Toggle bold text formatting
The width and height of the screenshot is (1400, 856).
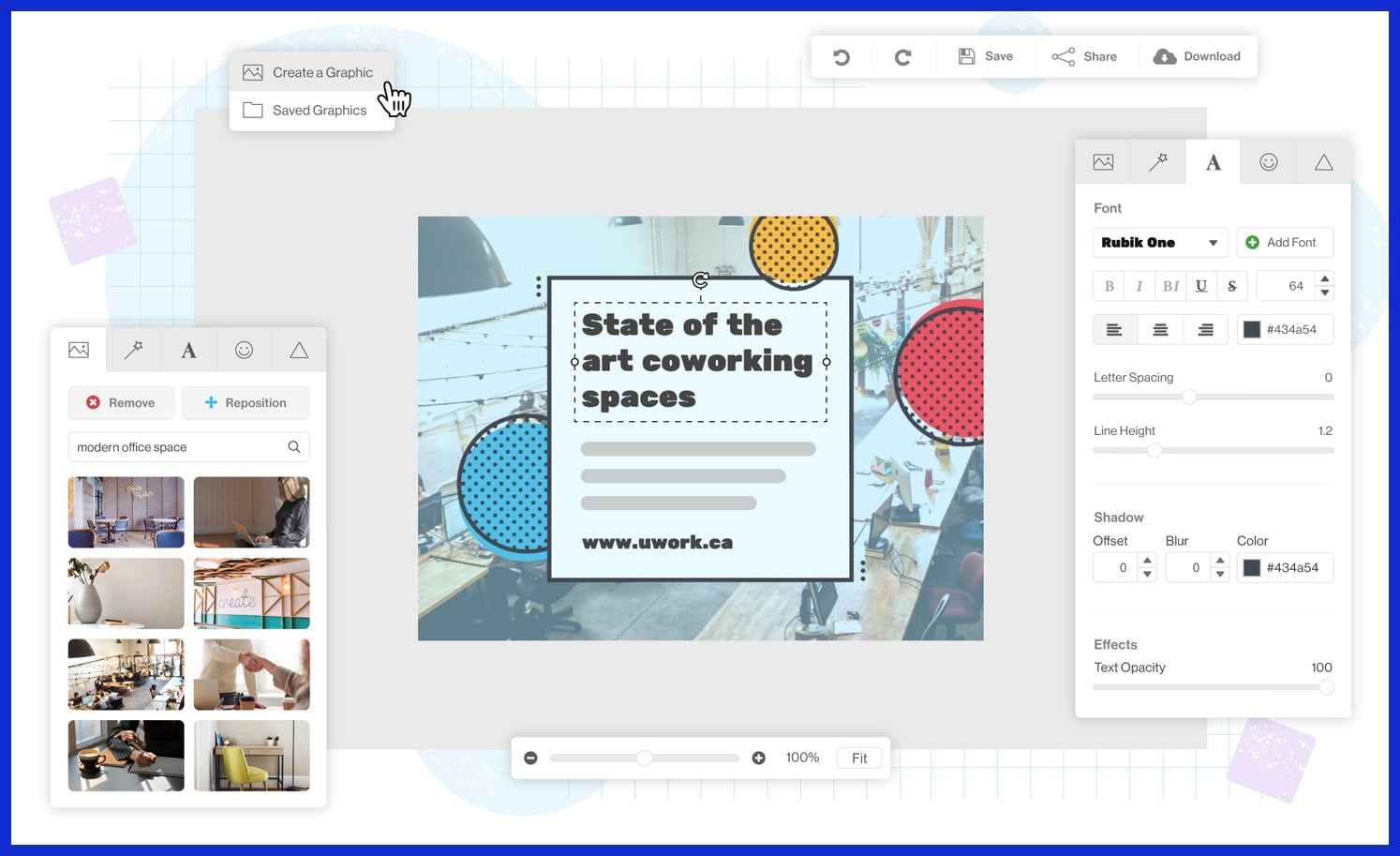click(x=1110, y=286)
